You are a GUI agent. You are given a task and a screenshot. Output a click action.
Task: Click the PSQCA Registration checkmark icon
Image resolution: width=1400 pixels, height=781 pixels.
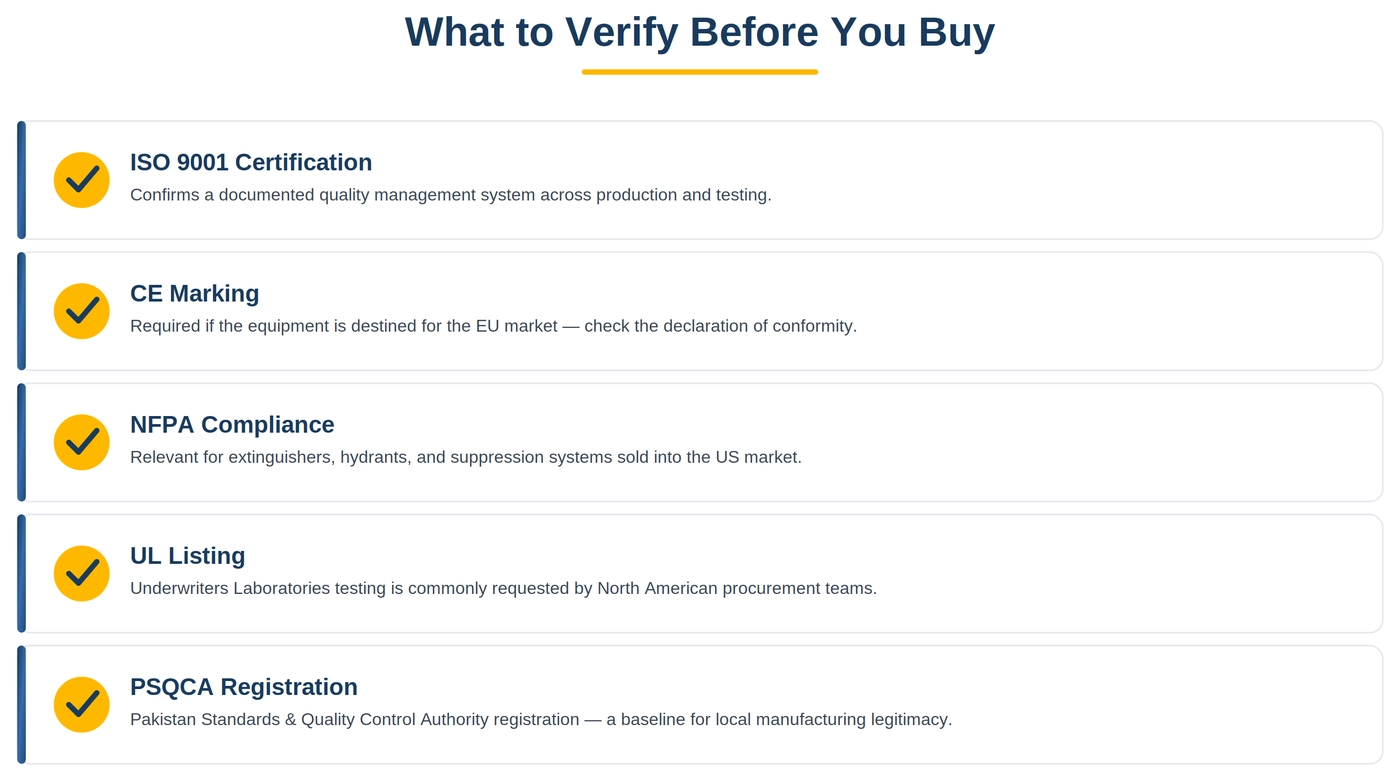click(x=81, y=704)
